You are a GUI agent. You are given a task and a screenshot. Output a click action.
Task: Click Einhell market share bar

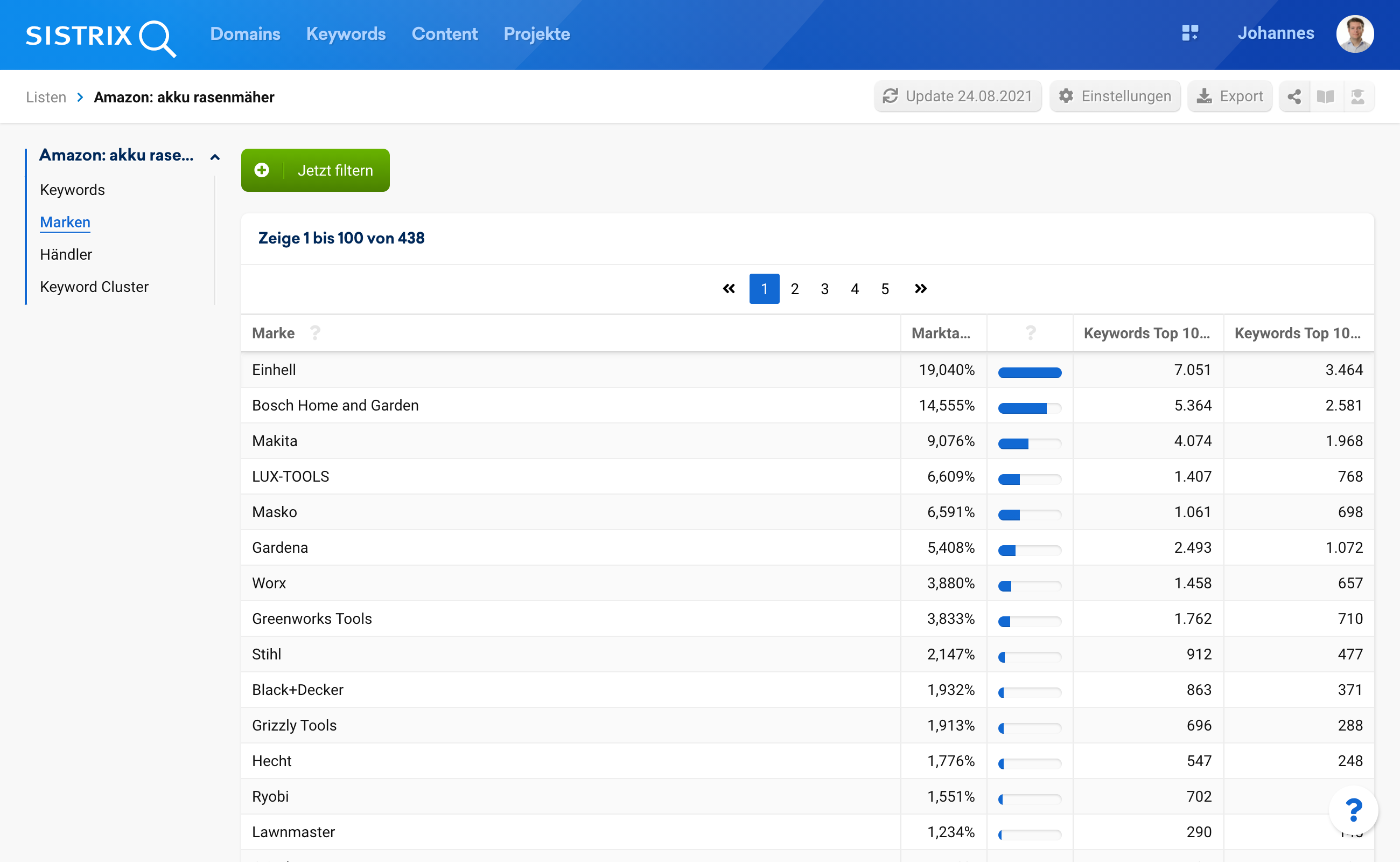click(x=1030, y=373)
